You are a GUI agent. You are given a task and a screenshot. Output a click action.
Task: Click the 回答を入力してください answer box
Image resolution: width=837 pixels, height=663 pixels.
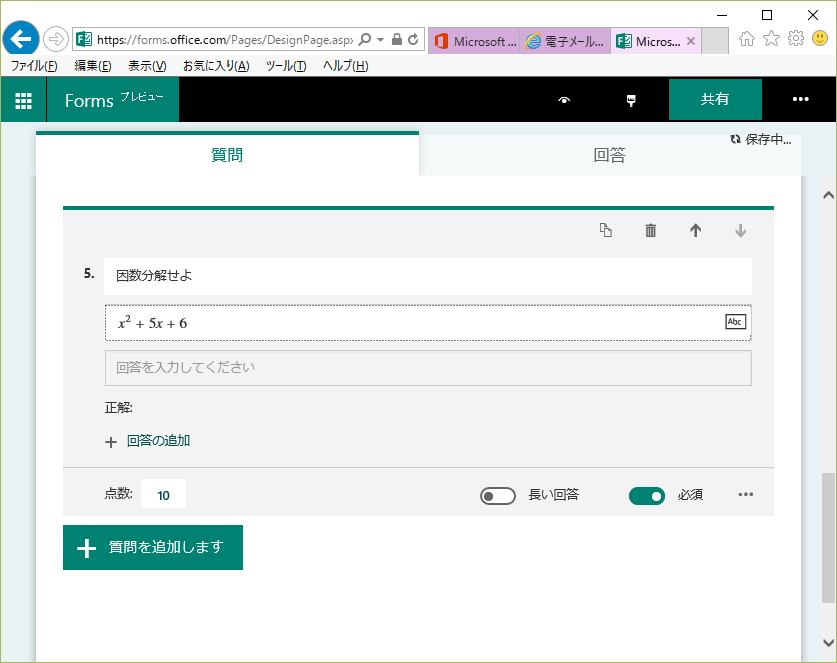click(x=428, y=368)
